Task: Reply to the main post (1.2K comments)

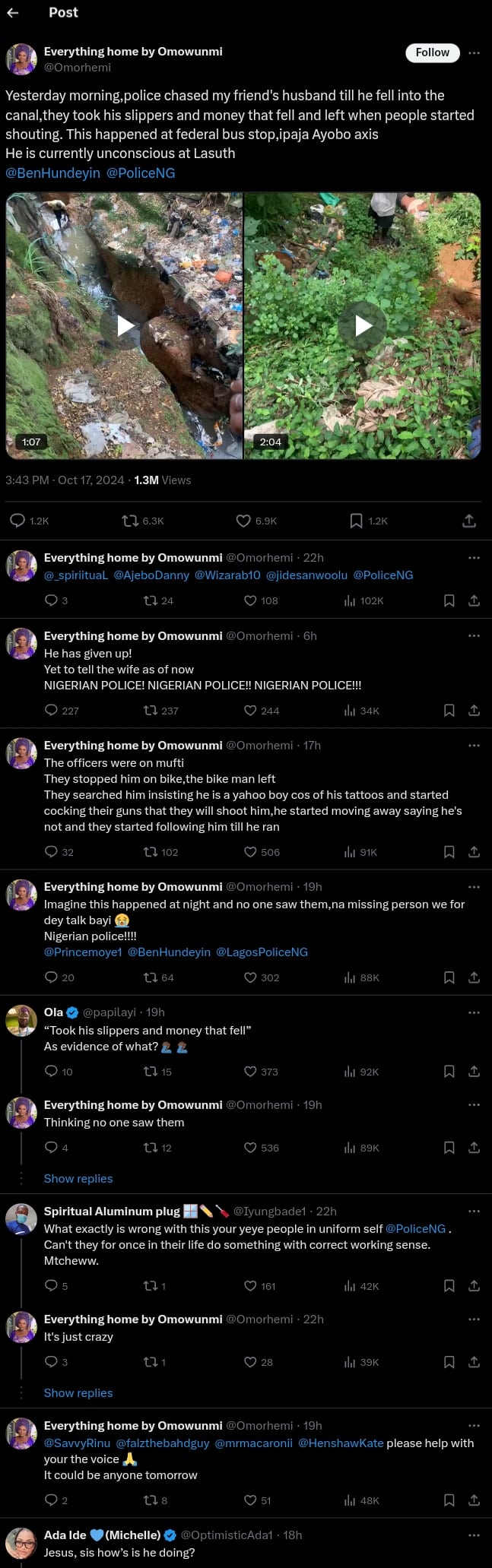Action: [17, 521]
